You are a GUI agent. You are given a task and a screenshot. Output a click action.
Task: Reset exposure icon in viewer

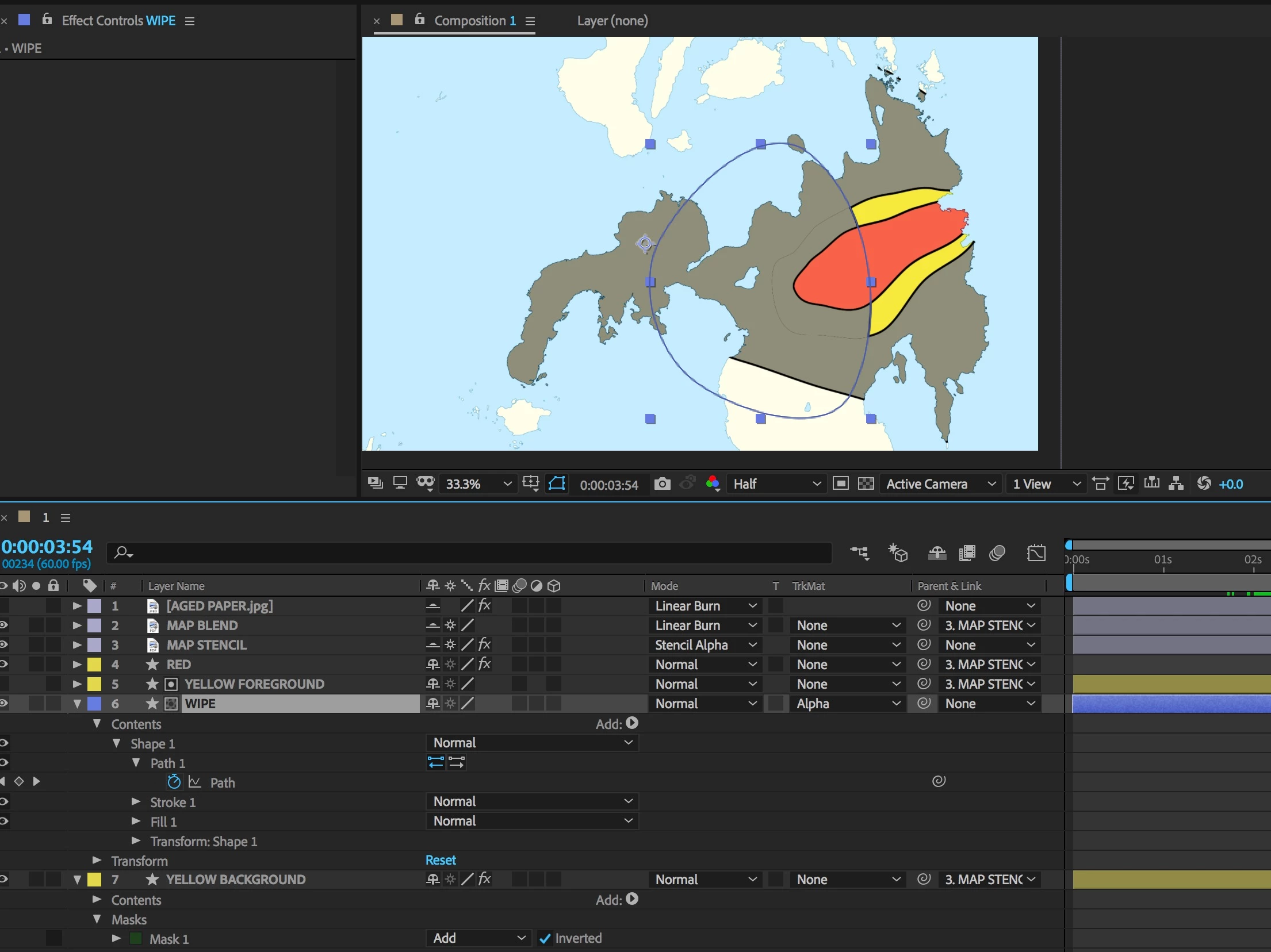click(1204, 483)
